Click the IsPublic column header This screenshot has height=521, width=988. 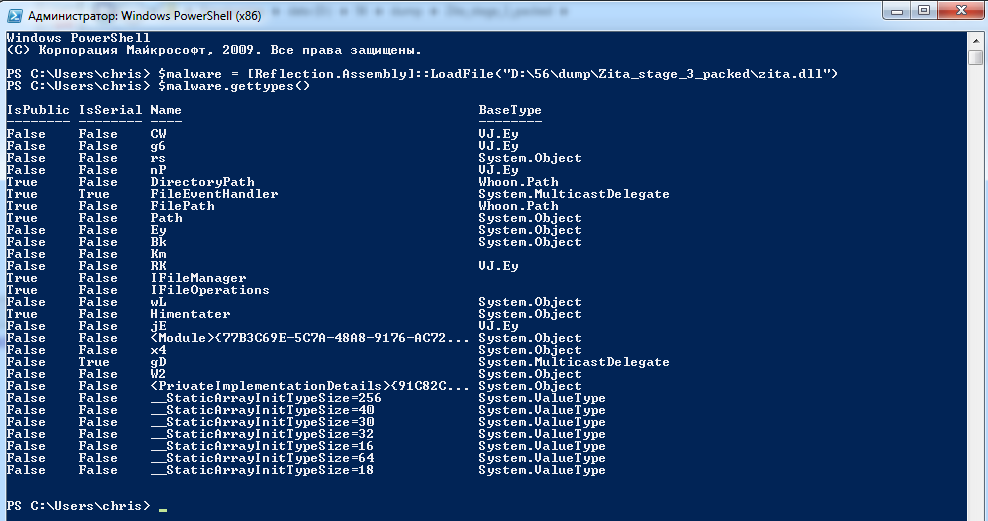[38, 110]
